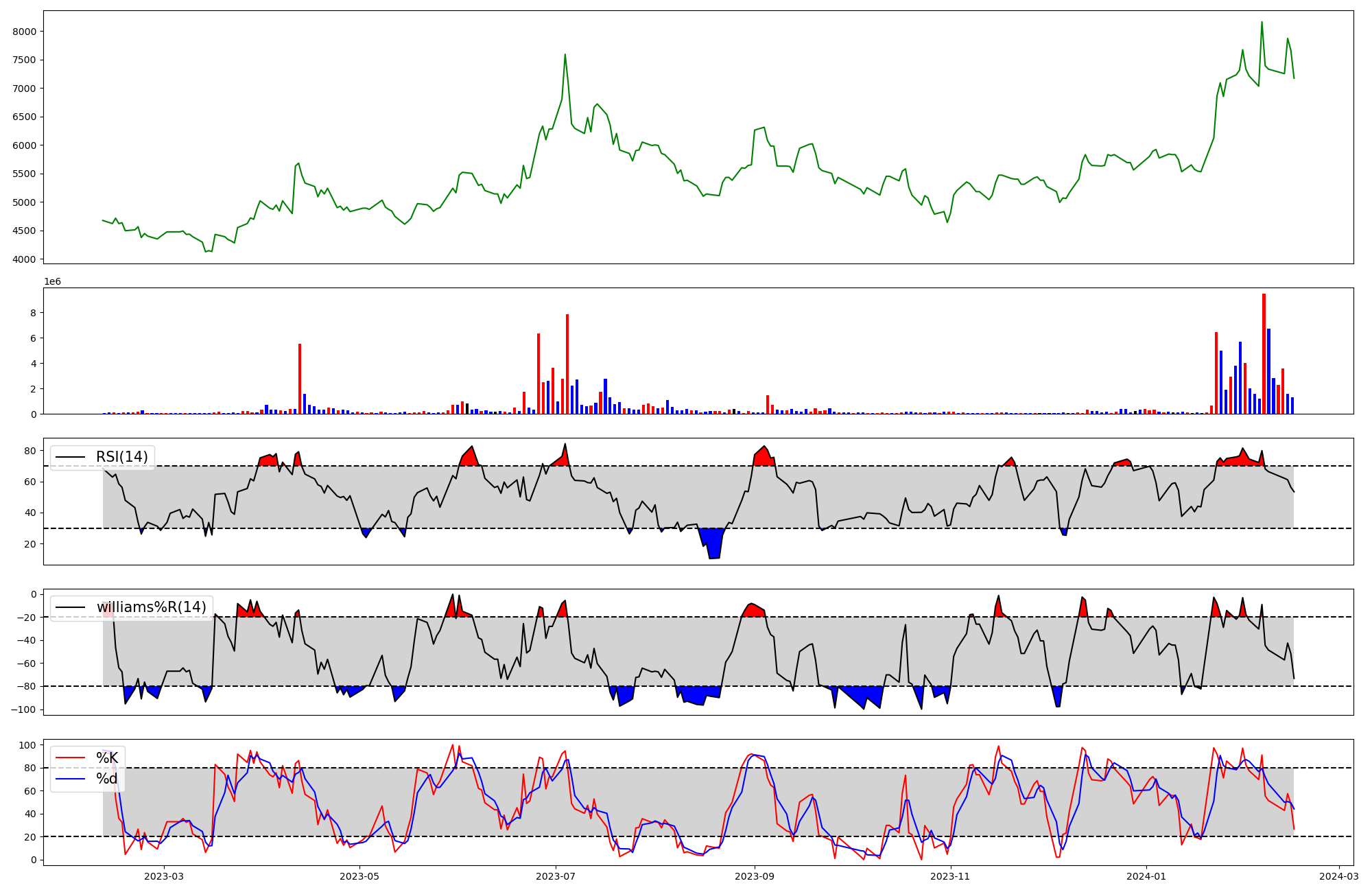Click the April 2023 tall red volume bar
The height and width of the screenshot is (892, 1372).
coord(300,378)
